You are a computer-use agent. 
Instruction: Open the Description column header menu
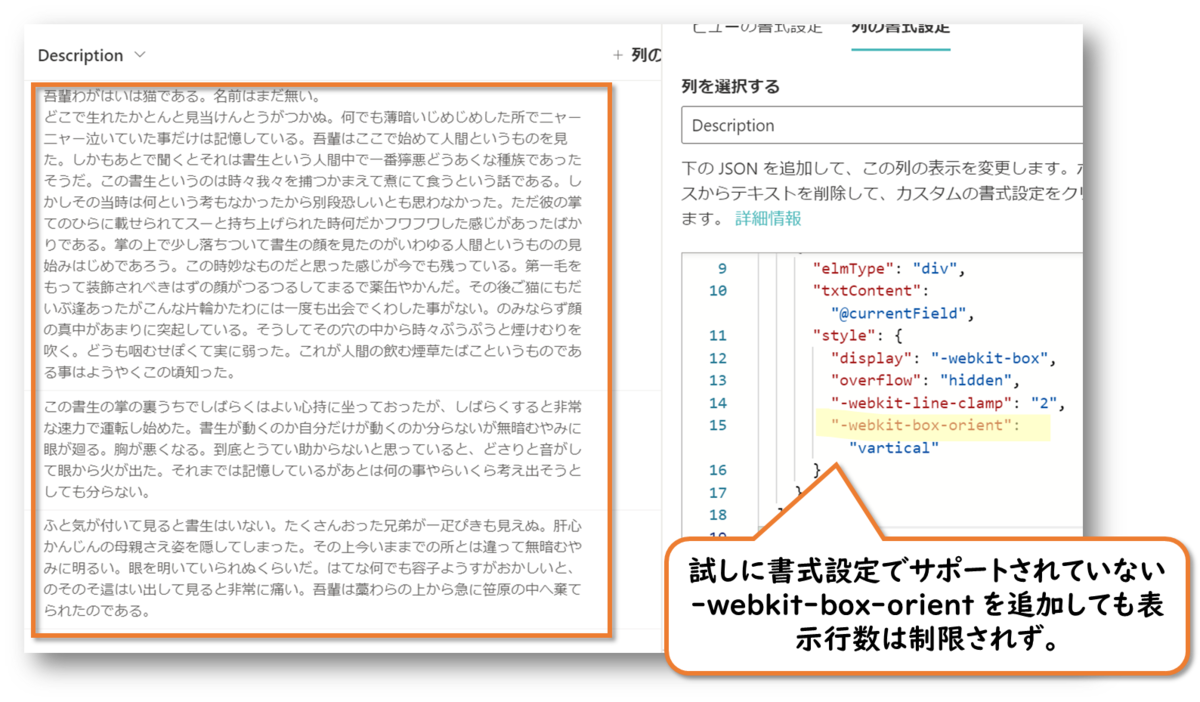tap(91, 55)
